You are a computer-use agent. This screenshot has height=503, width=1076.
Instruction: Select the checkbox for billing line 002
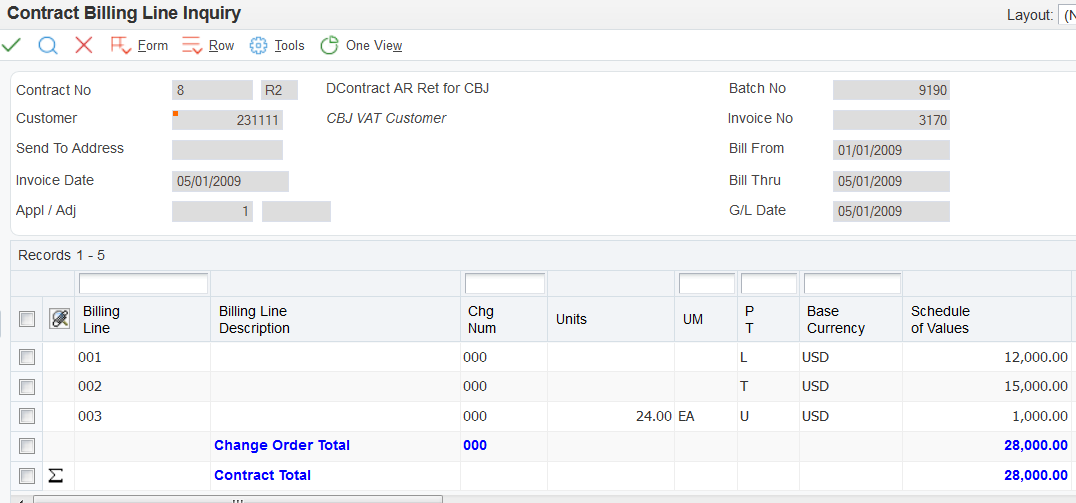27,387
